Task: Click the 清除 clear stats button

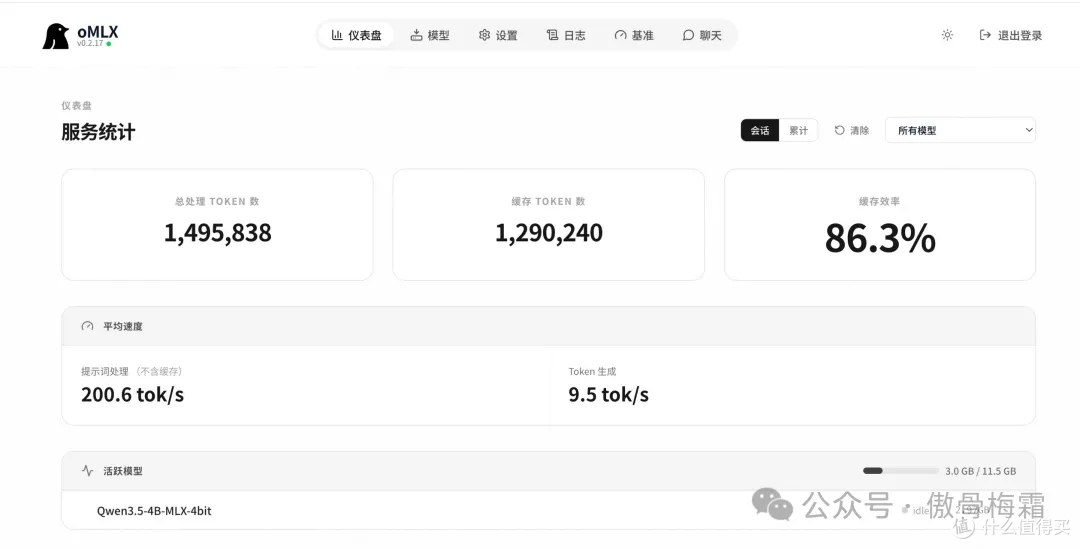Action: tap(852, 130)
